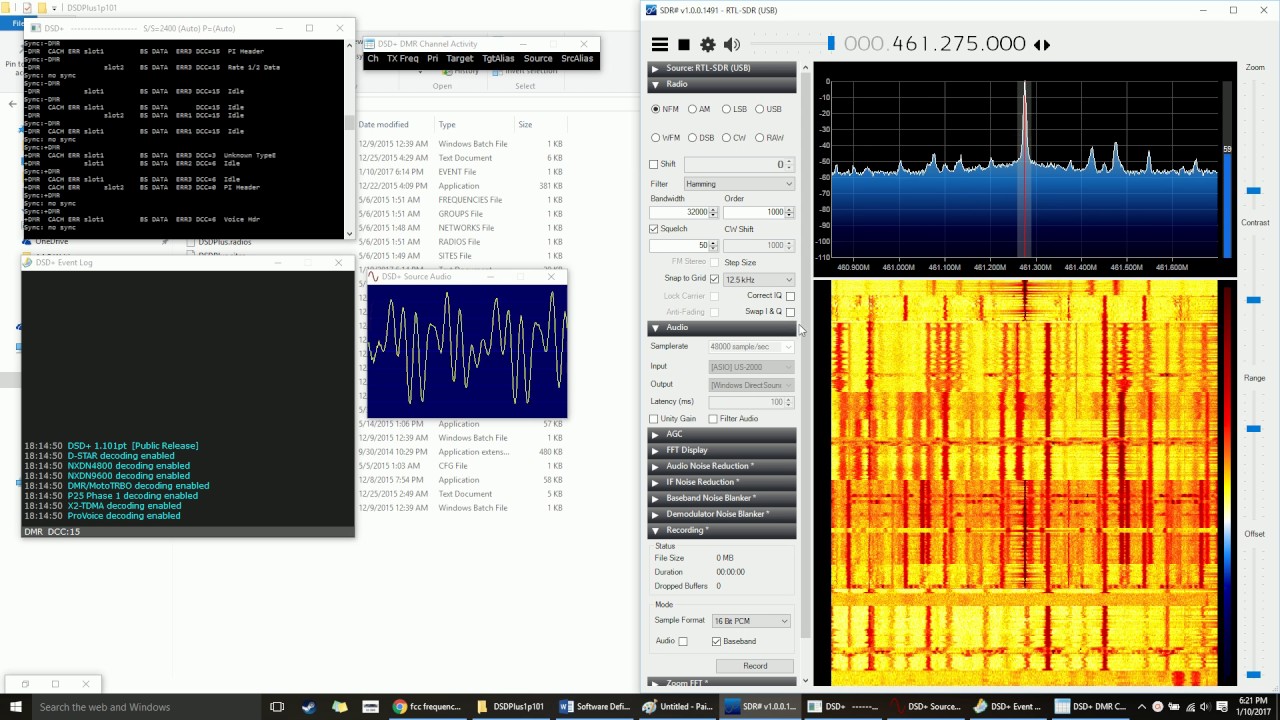The image size is (1280, 720).
Task: Expand the AGC panel
Action: 722,434
